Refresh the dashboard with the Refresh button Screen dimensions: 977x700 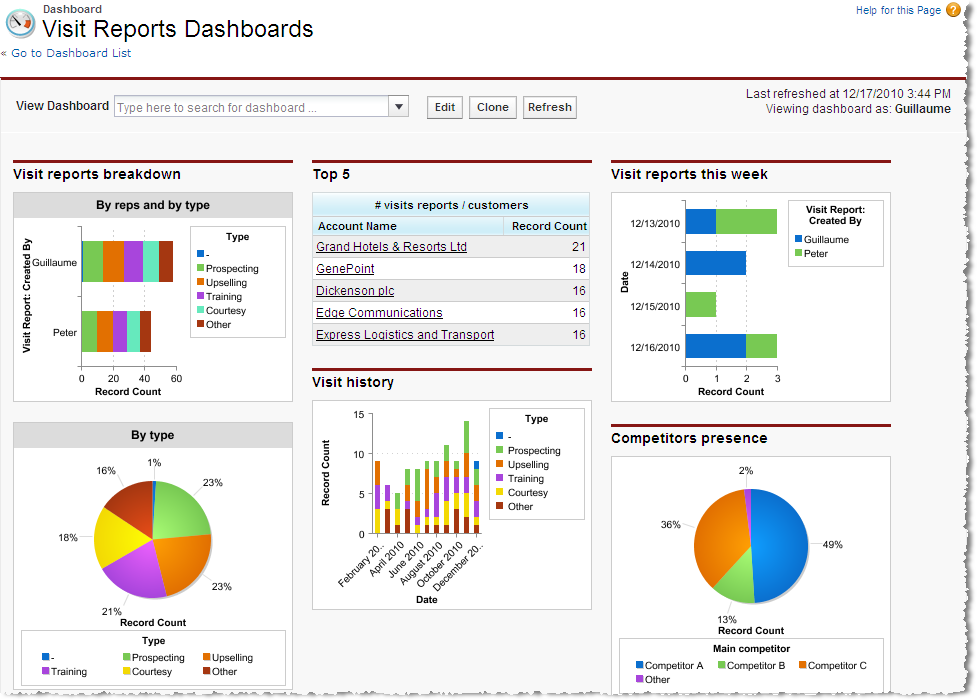[549, 107]
